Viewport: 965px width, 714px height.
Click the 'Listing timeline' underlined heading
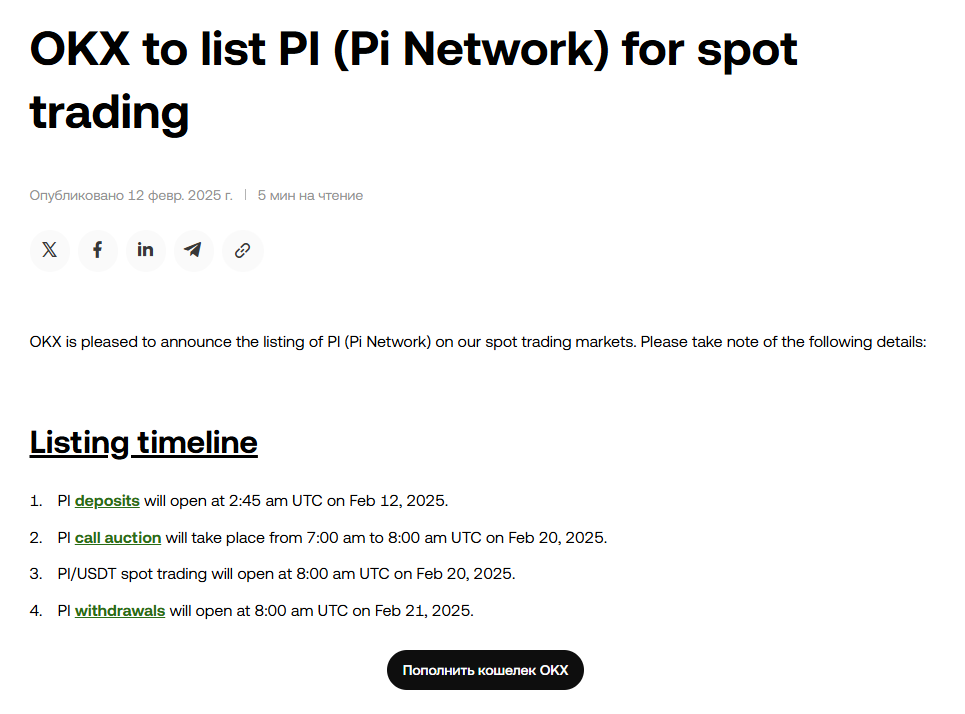(143, 443)
